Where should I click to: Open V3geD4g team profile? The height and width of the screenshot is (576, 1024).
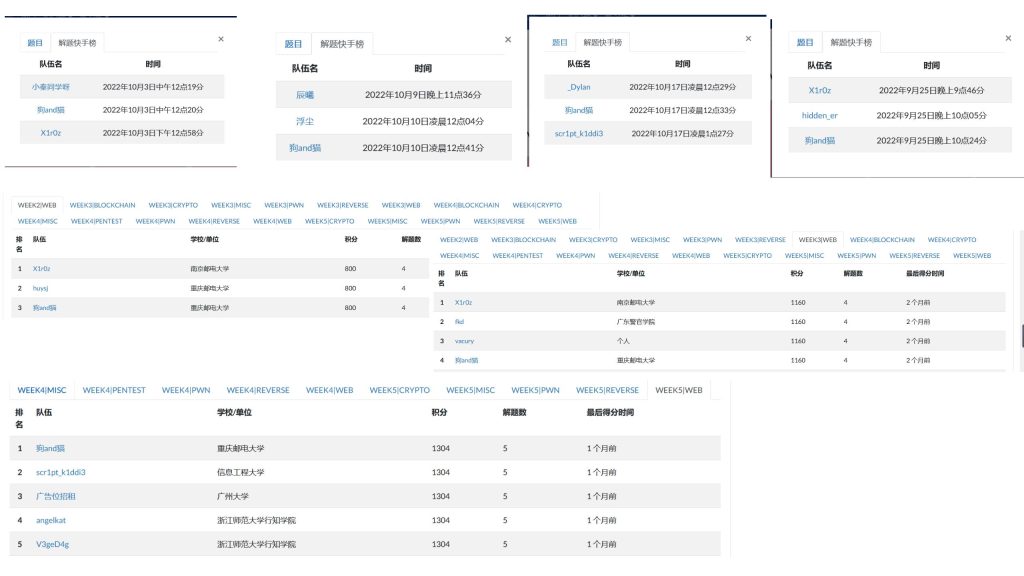click(52, 545)
